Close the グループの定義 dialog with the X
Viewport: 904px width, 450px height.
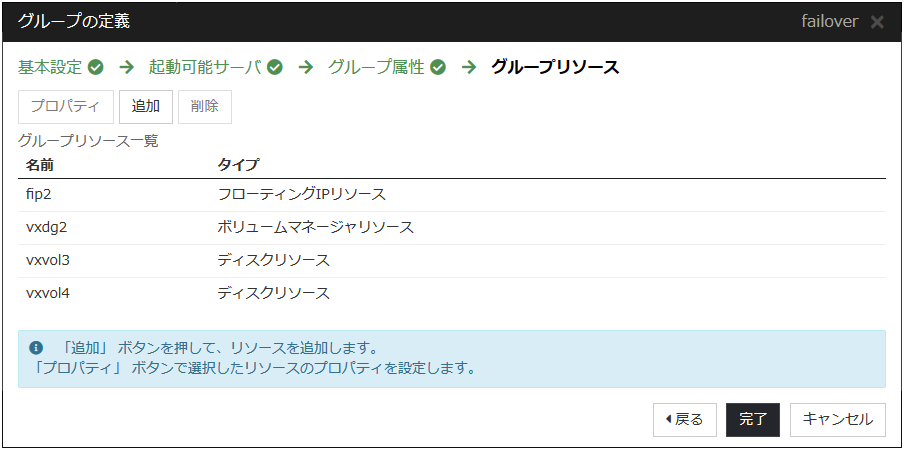click(877, 21)
